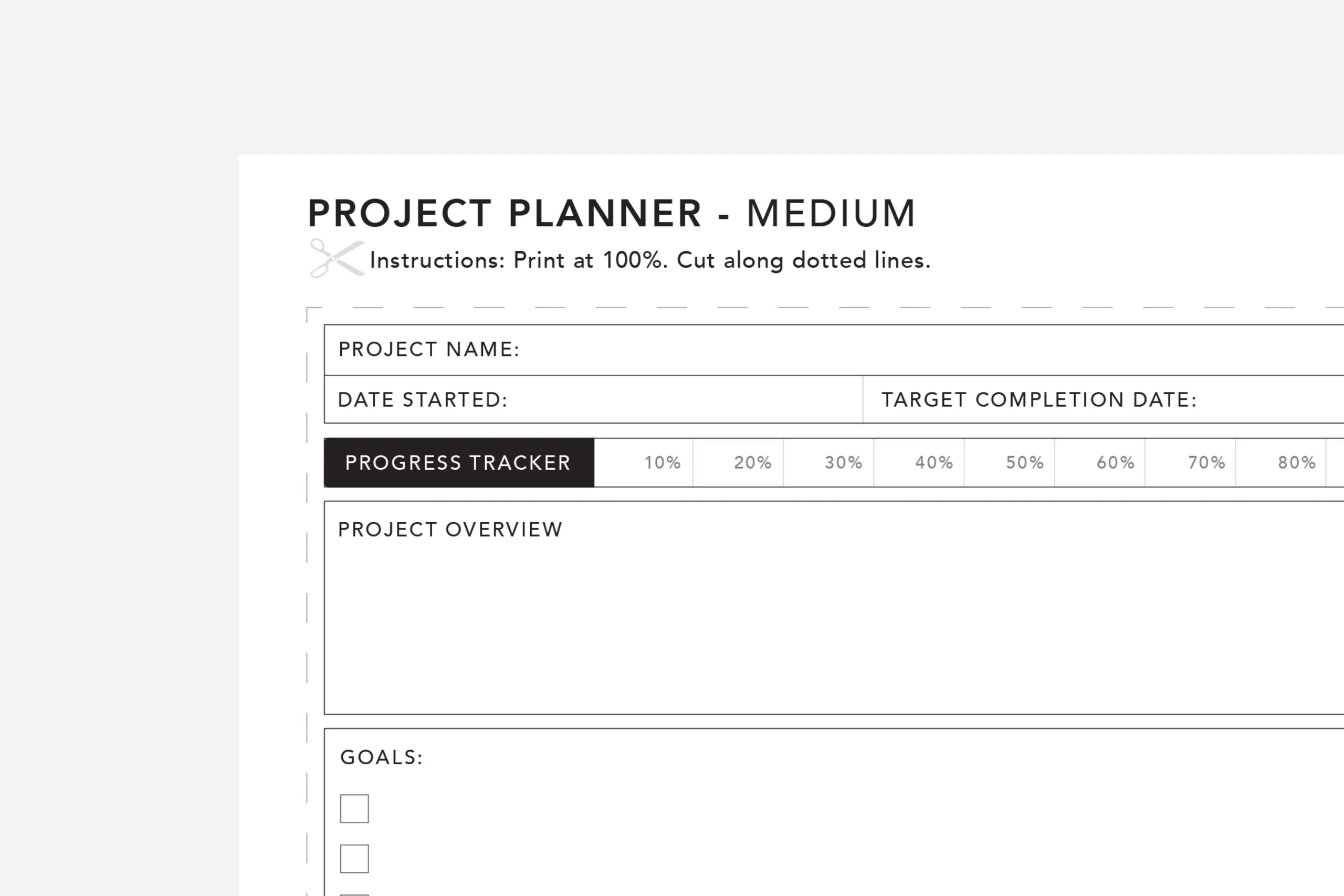Click the 70% progress tracker cell
This screenshot has height=896, width=1344.
pyautogui.click(x=1191, y=463)
